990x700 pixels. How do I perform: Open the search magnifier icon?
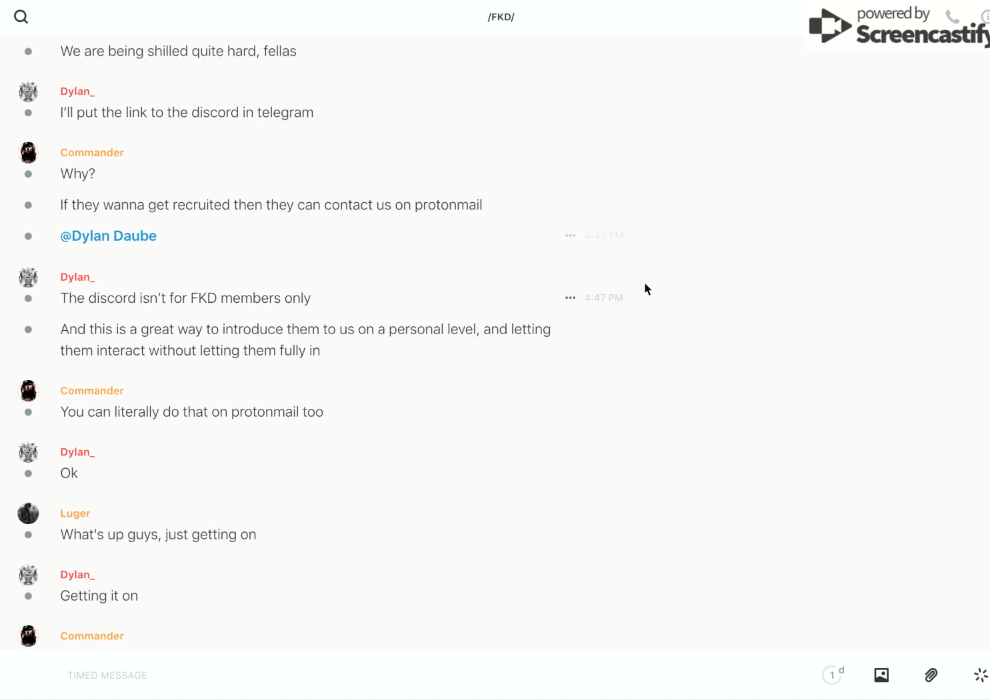point(21,17)
